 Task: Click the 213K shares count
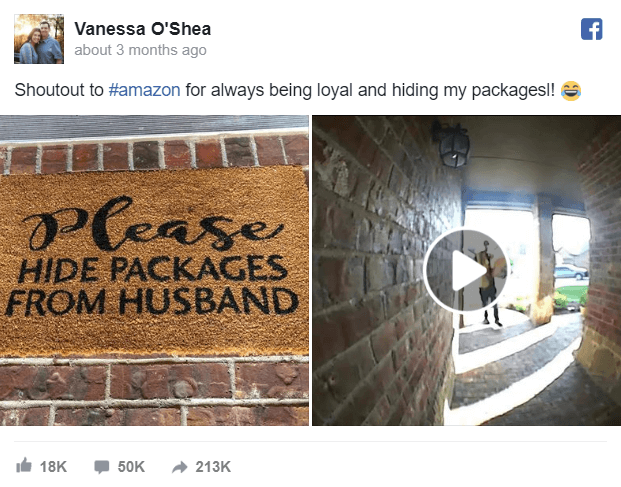[213, 467]
